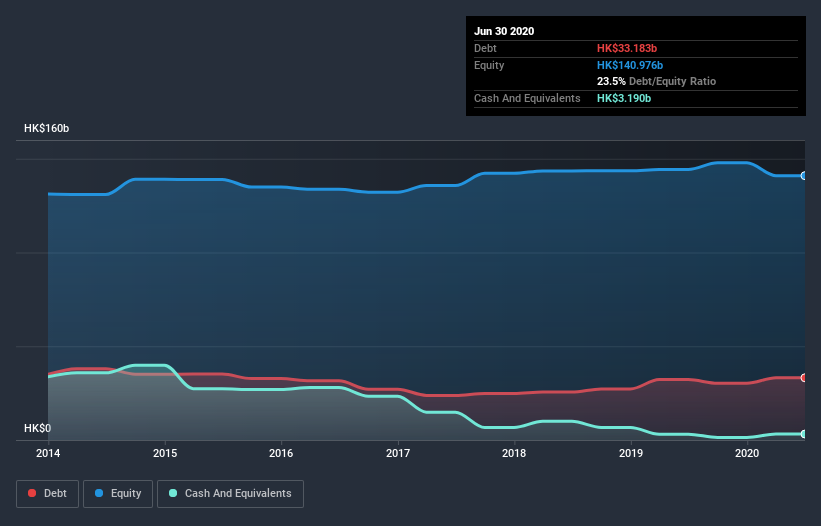Click the HK$0 y-axis label
Viewport: 821px width, 526px height.
(38, 428)
